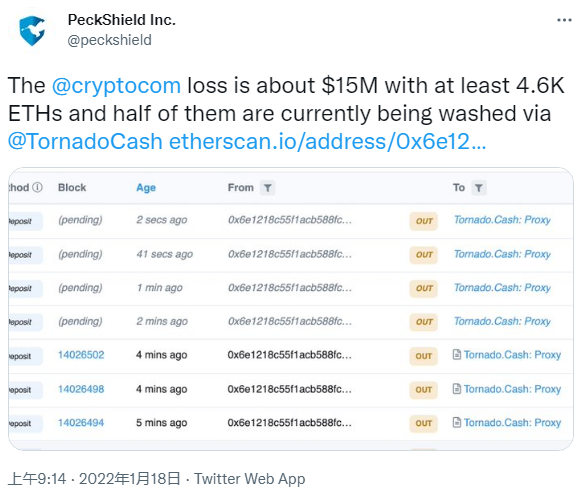Open the PeckShield profile avatar
The image size is (584, 494).
pos(32,31)
